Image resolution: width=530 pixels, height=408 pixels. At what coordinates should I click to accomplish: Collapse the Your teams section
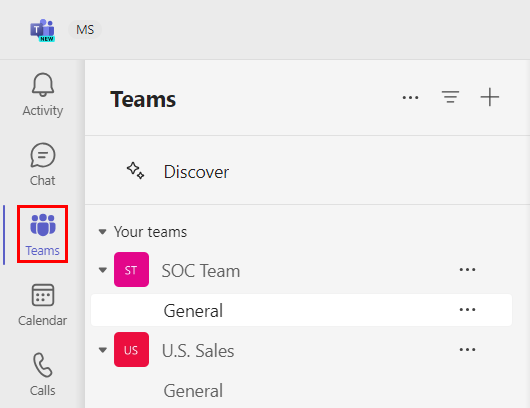tap(102, 232)
